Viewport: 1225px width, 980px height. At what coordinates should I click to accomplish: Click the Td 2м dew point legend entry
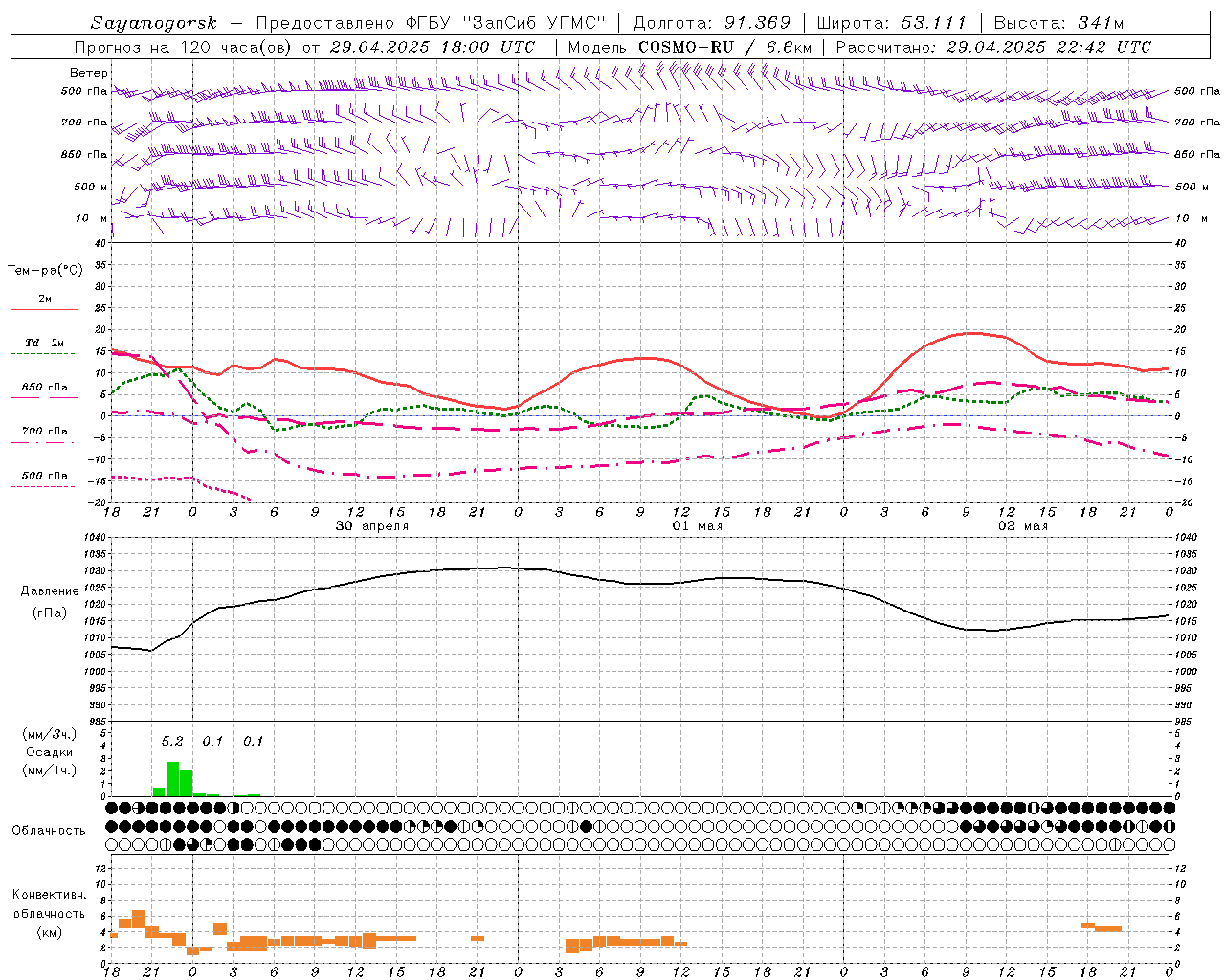tap(45, 343)
